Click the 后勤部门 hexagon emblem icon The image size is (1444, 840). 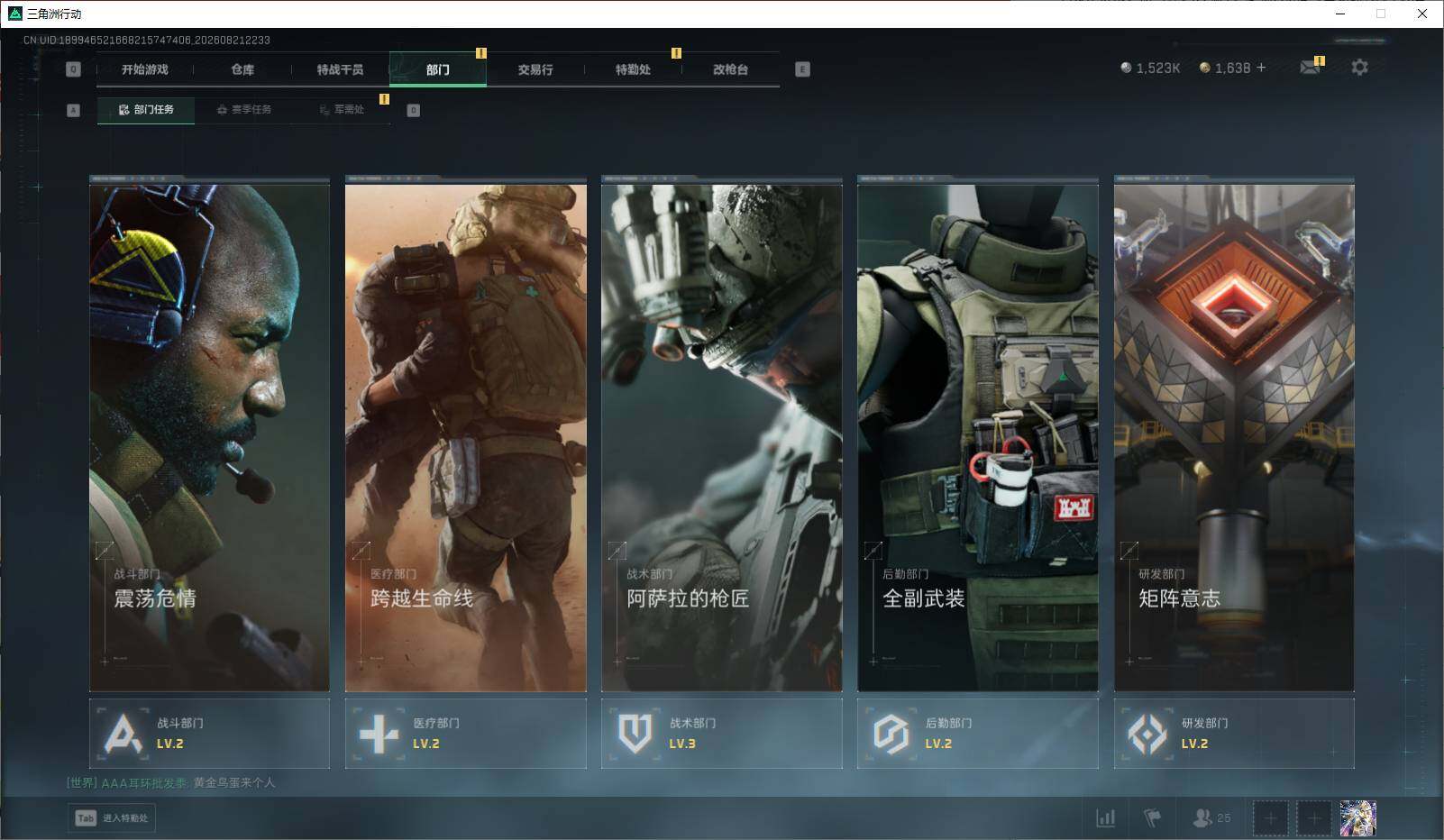click(891, 734)
